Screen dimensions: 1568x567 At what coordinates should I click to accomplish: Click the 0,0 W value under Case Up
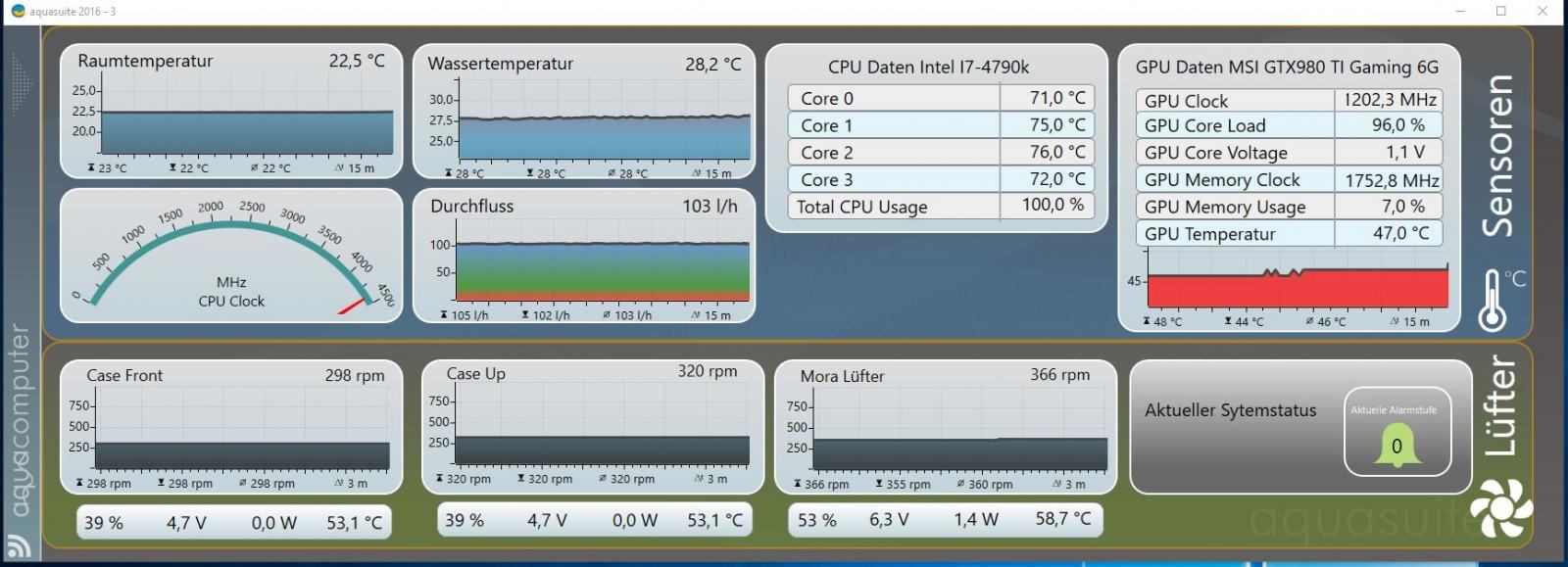635,520
